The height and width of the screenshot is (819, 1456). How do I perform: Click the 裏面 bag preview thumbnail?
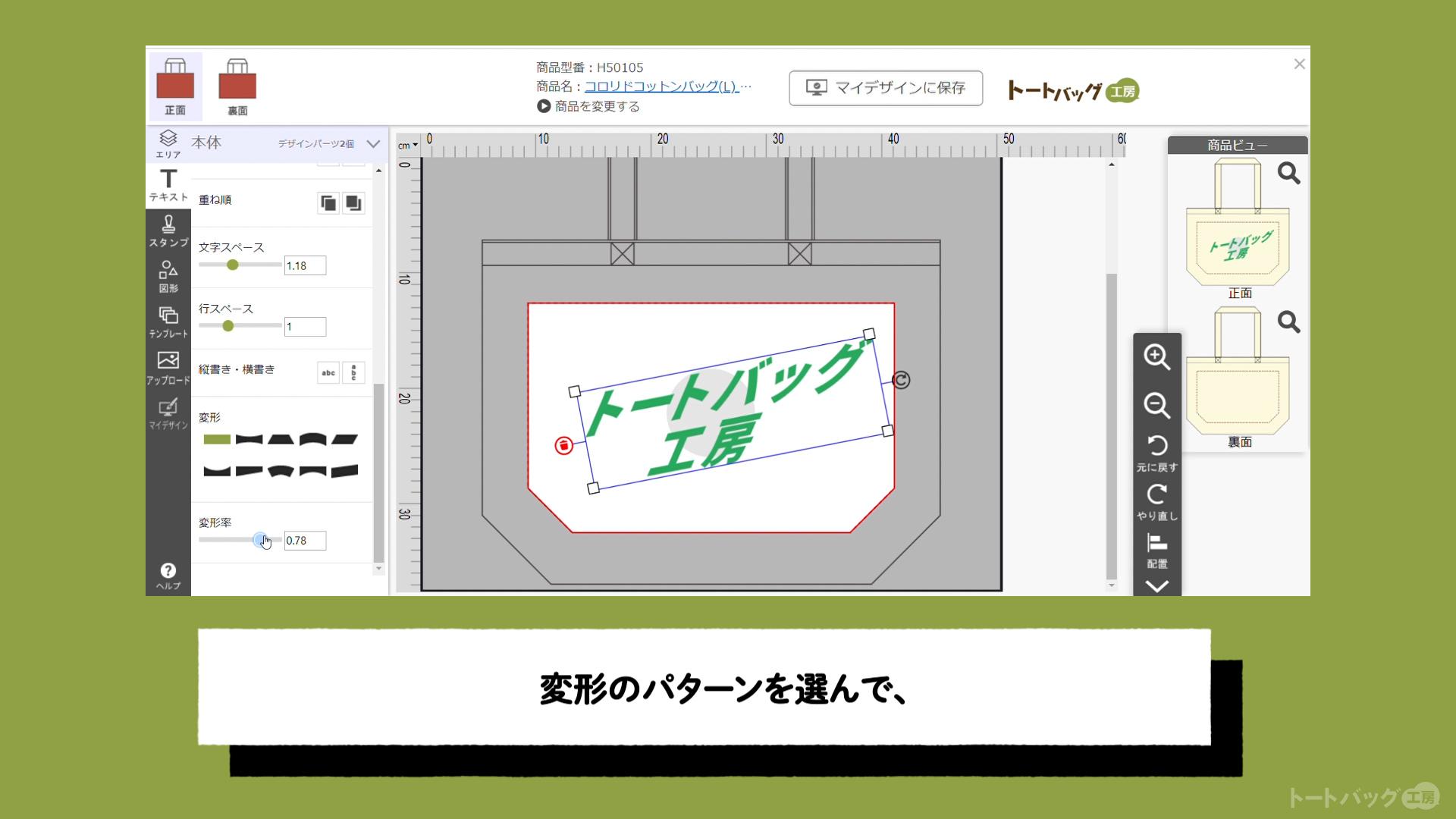1238,371
